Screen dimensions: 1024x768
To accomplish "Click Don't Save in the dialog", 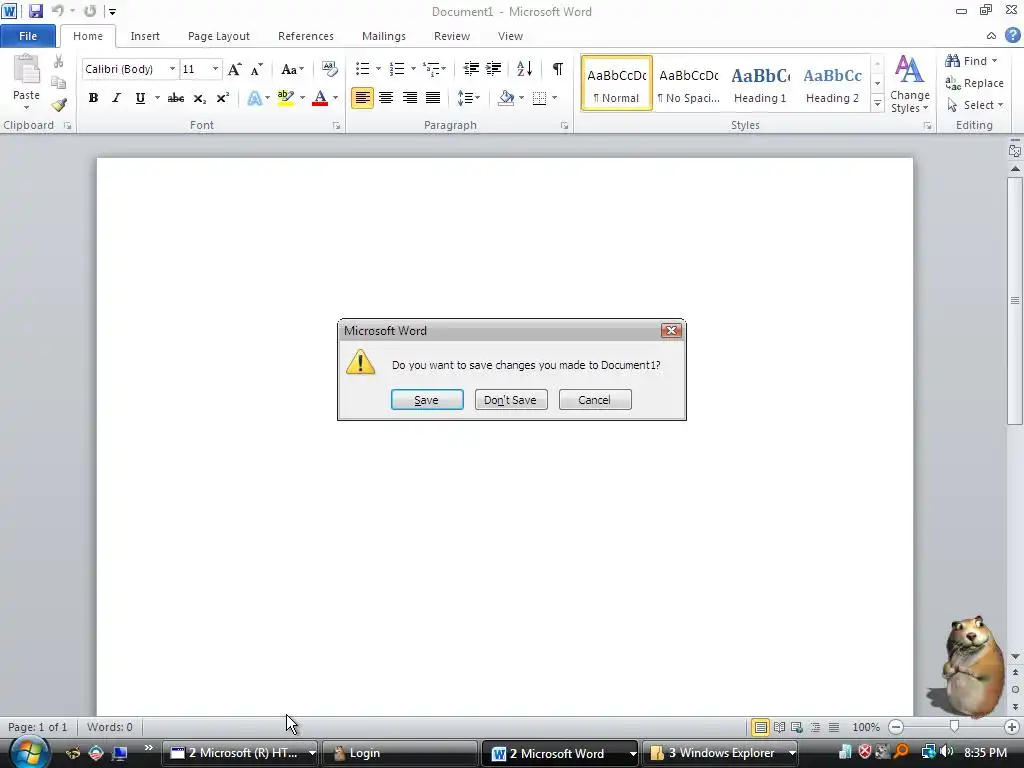I will pos(511,400).
